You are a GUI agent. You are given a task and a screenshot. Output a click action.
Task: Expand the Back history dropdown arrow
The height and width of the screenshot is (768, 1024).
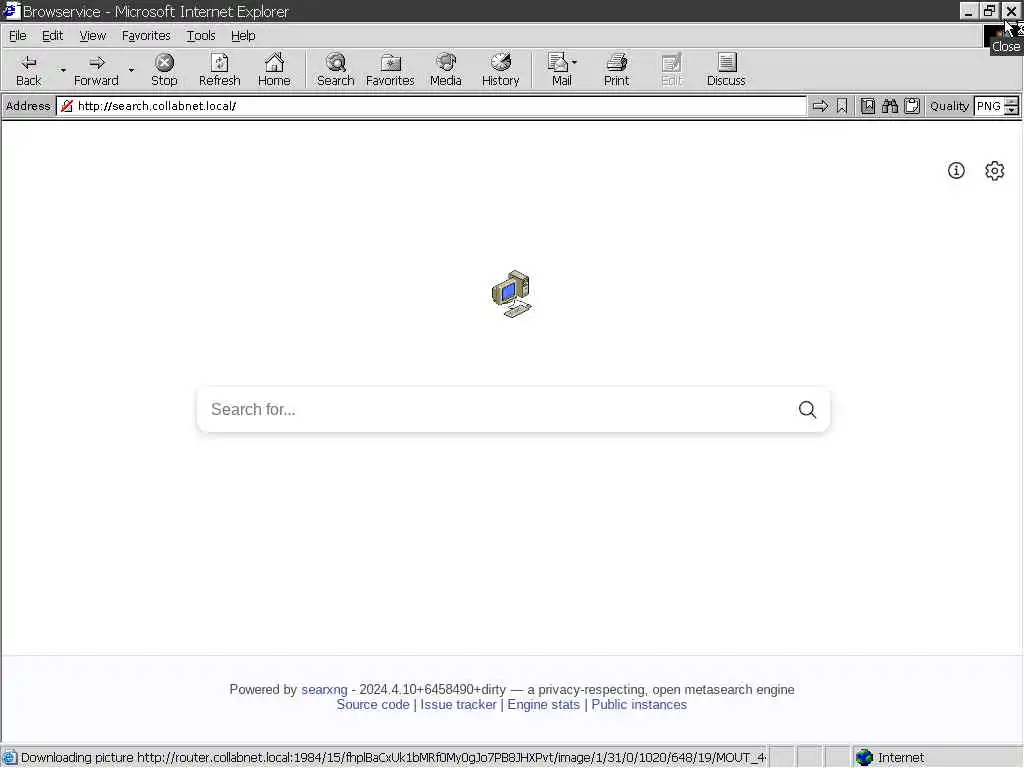(x=63, y=70)
